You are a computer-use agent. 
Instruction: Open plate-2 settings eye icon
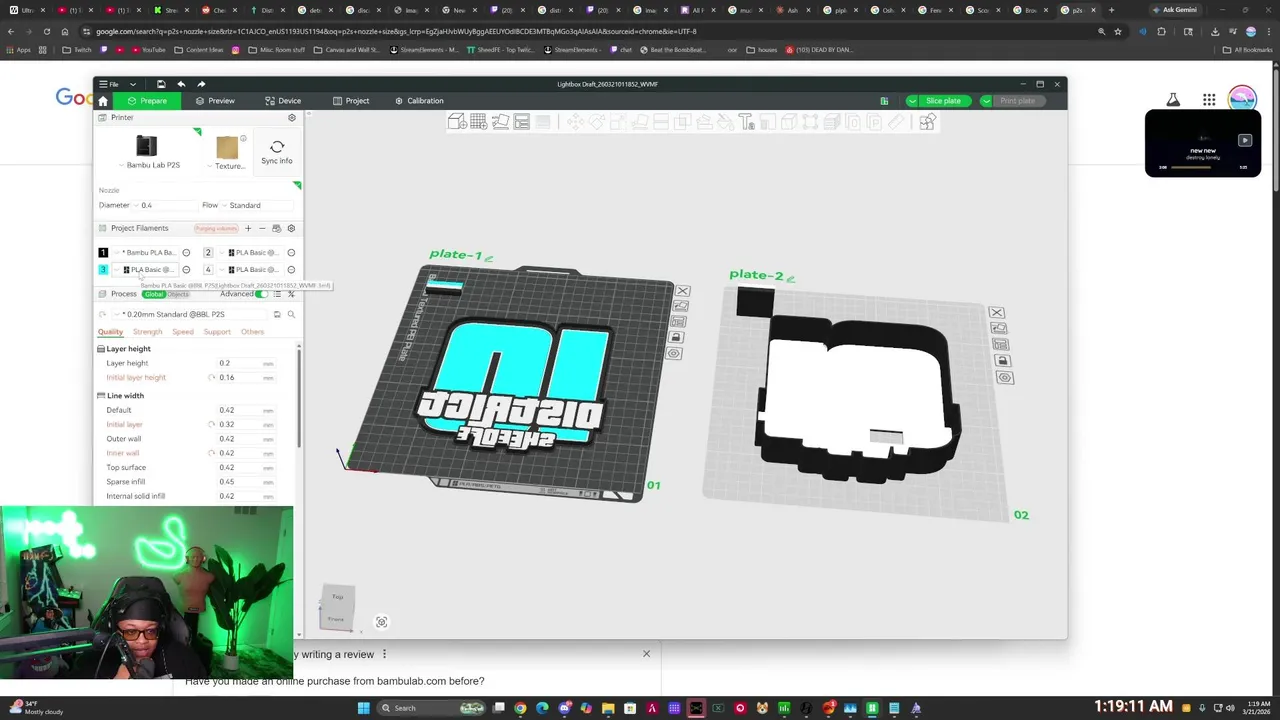(x=1005, y=377)
